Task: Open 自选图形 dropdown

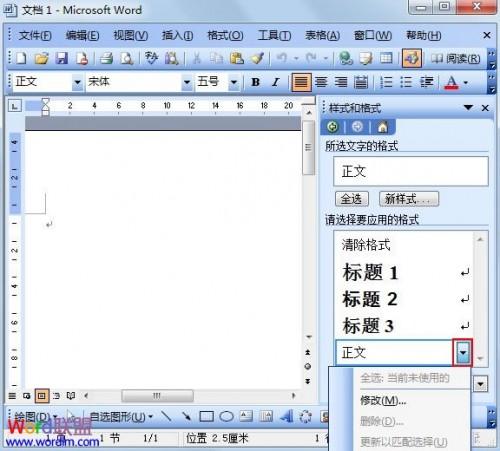Action: [121, 417]
